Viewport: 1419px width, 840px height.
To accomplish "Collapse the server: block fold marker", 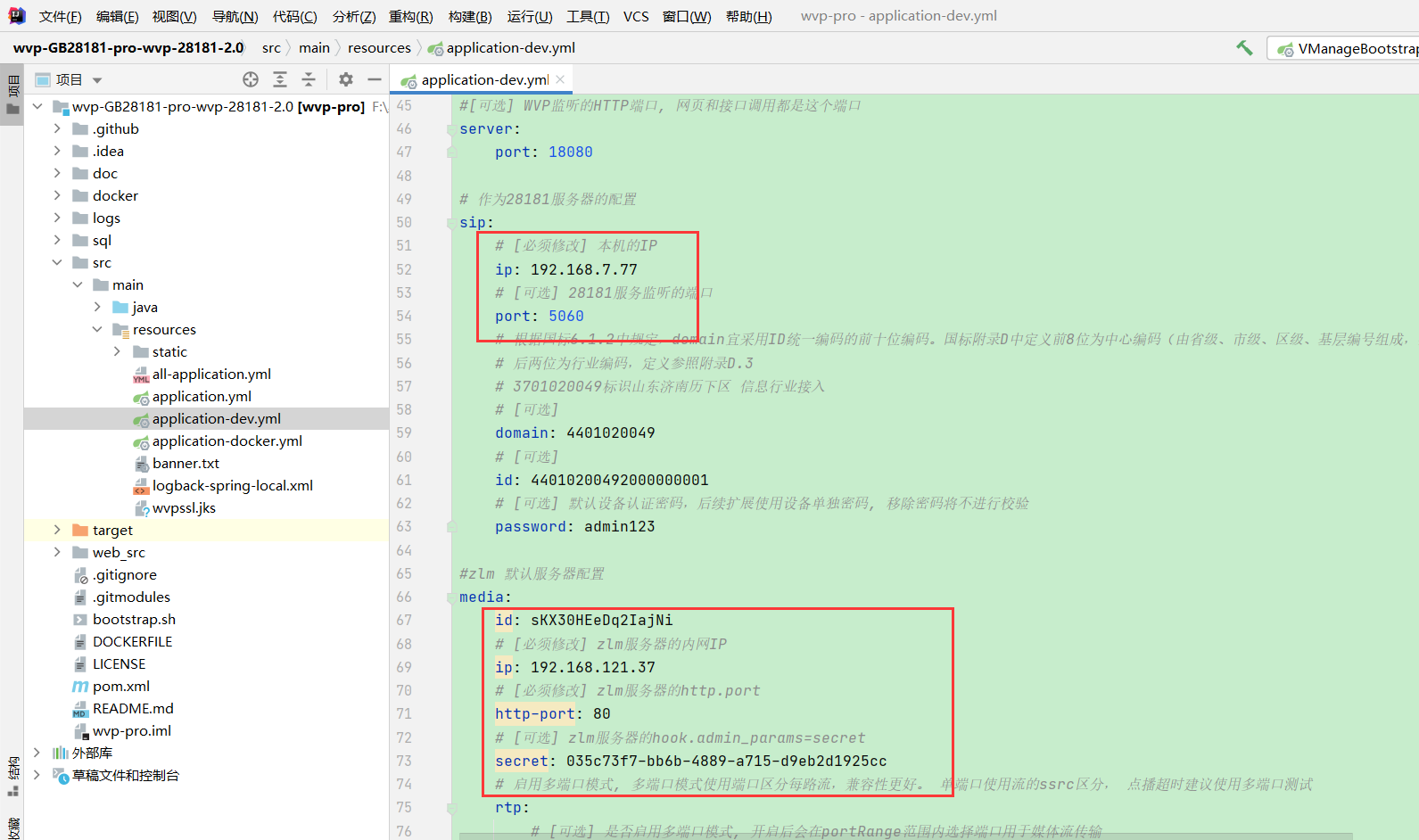I will (x=452, y=129).
